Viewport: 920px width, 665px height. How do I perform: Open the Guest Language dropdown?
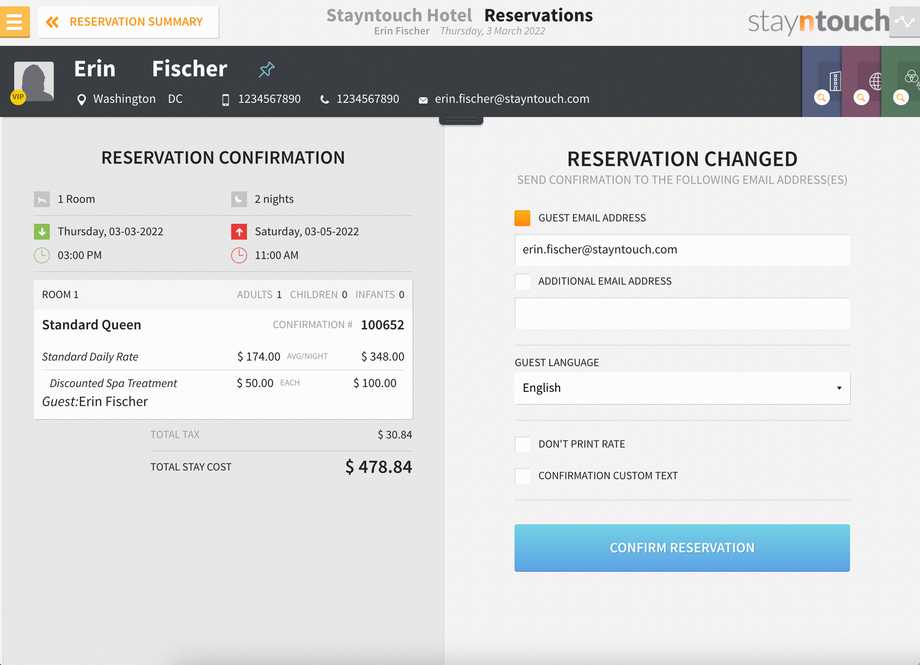click(x=682, y=389)
